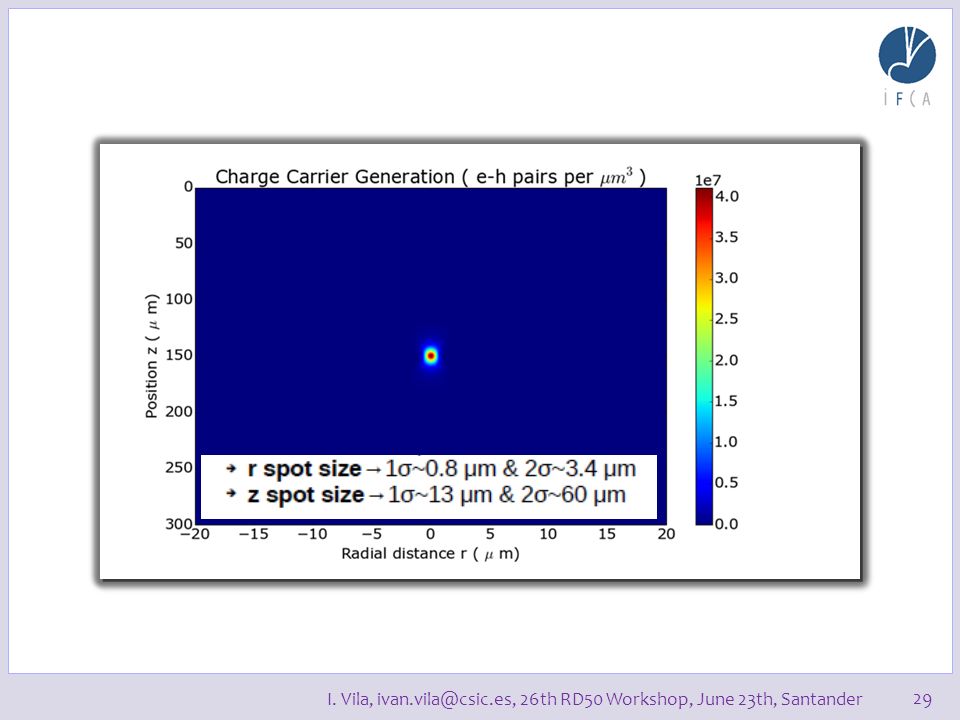Image resolution: width=960 pixels, height=720 pixels.
Task: Click the 'z spot size' annotation line
Action: (x=426, y=495)
